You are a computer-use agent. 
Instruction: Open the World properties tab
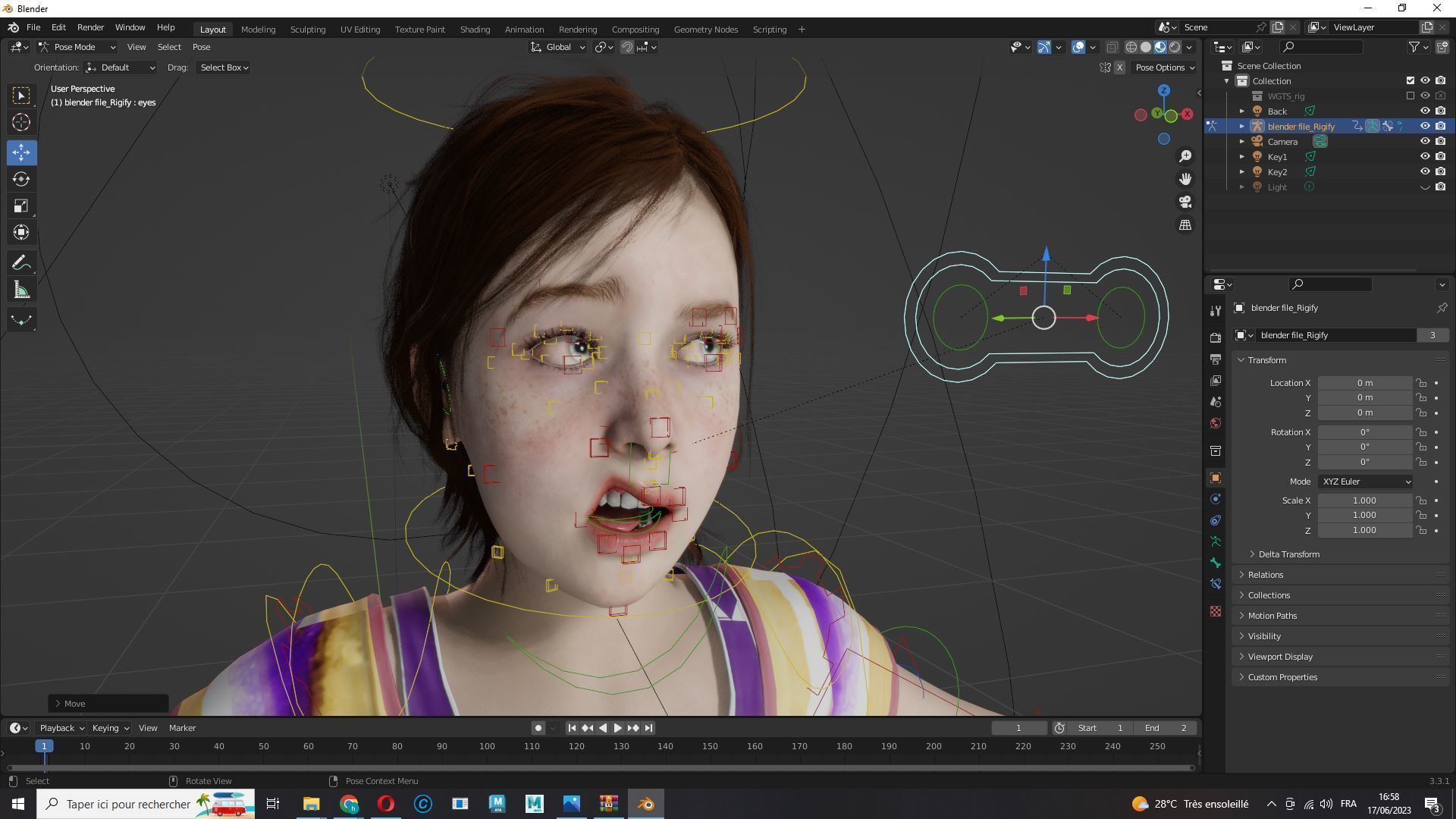click(x=1216, y=423)
